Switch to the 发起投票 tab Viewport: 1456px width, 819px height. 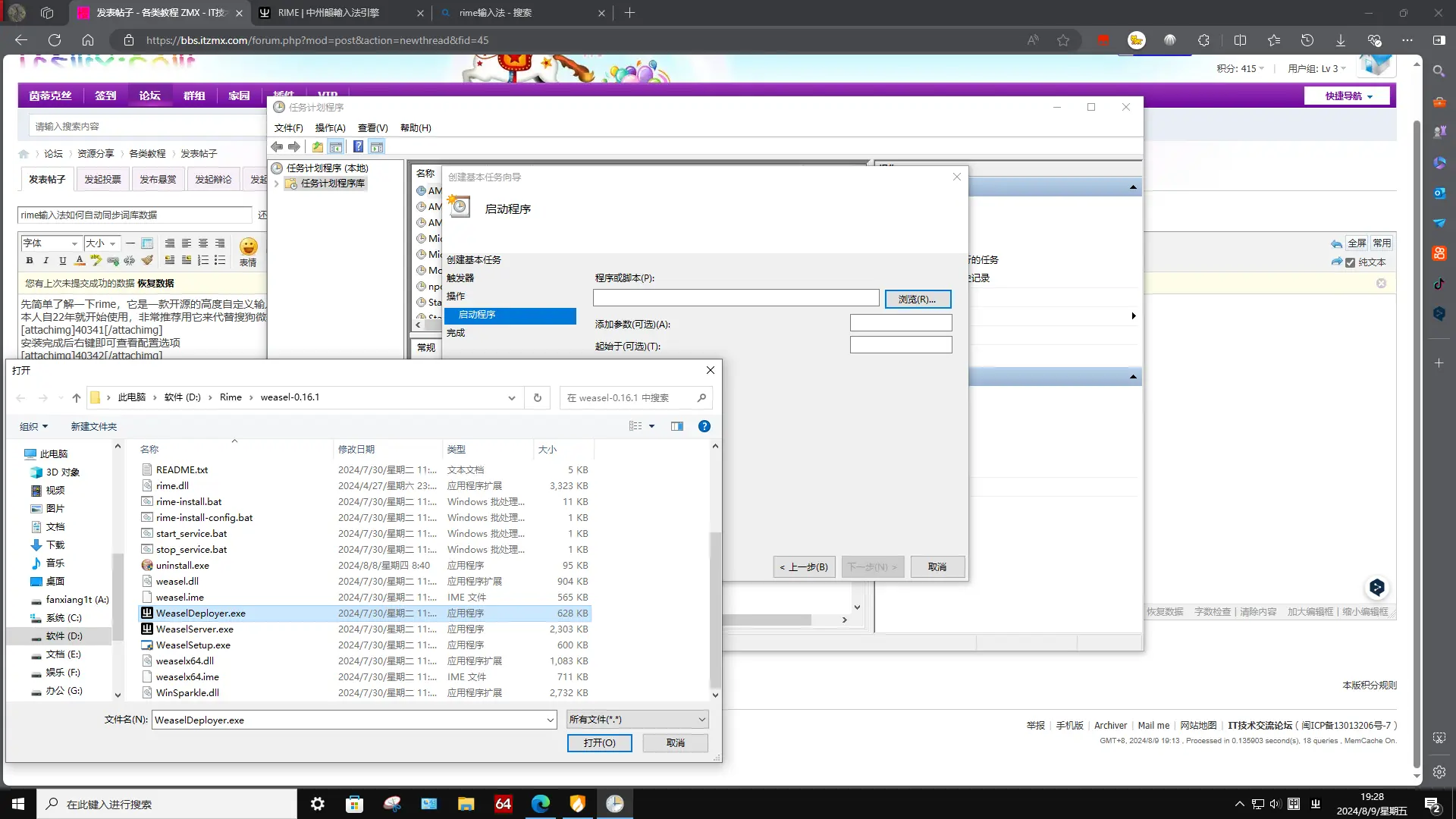click(102, 180)
